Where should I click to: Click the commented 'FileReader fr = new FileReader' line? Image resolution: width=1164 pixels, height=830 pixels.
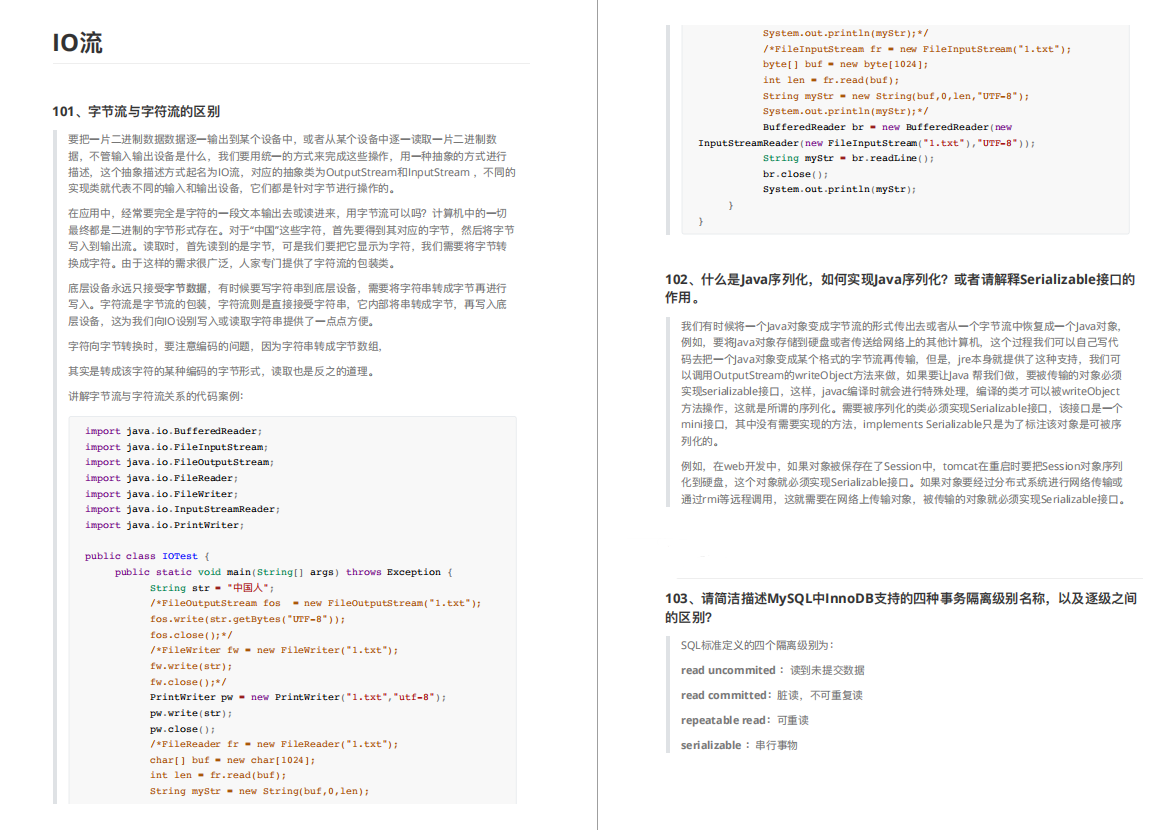(x=274, y=744)
